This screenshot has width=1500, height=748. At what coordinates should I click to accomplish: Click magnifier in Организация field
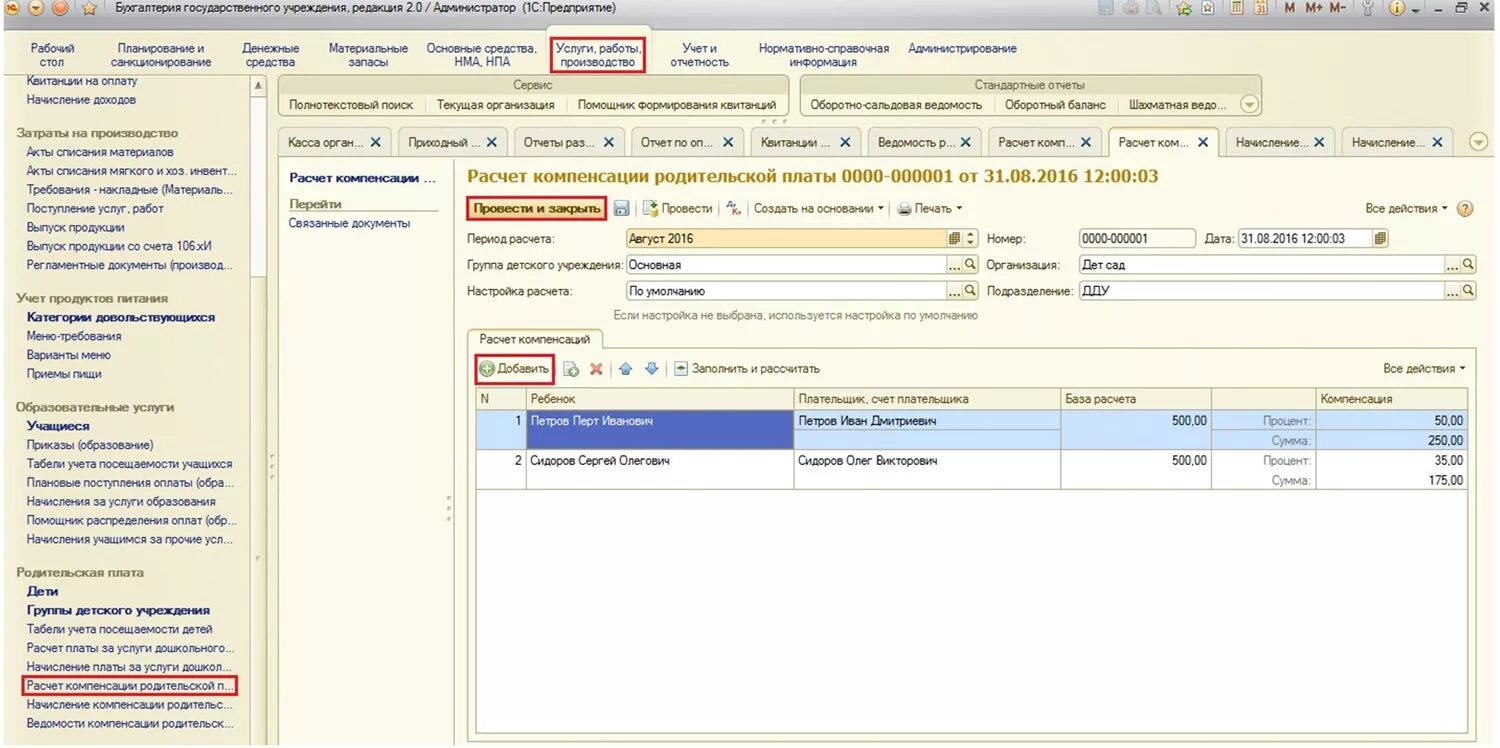pos(1468,265)
